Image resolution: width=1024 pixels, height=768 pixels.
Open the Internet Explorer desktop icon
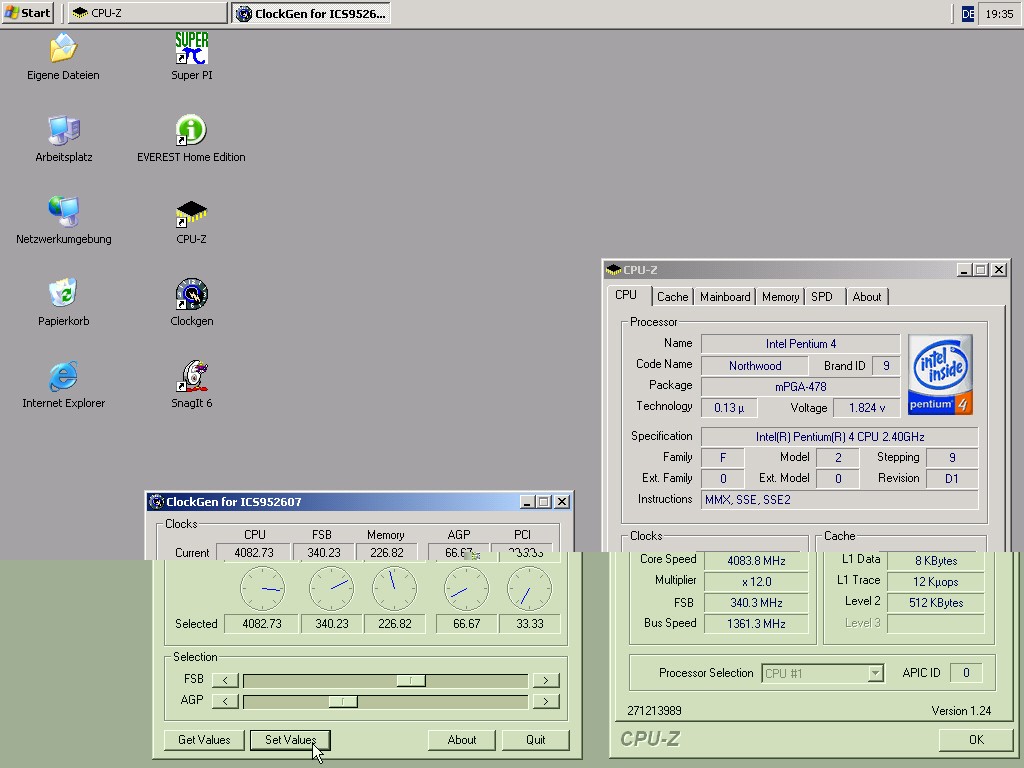coord(63,377)
